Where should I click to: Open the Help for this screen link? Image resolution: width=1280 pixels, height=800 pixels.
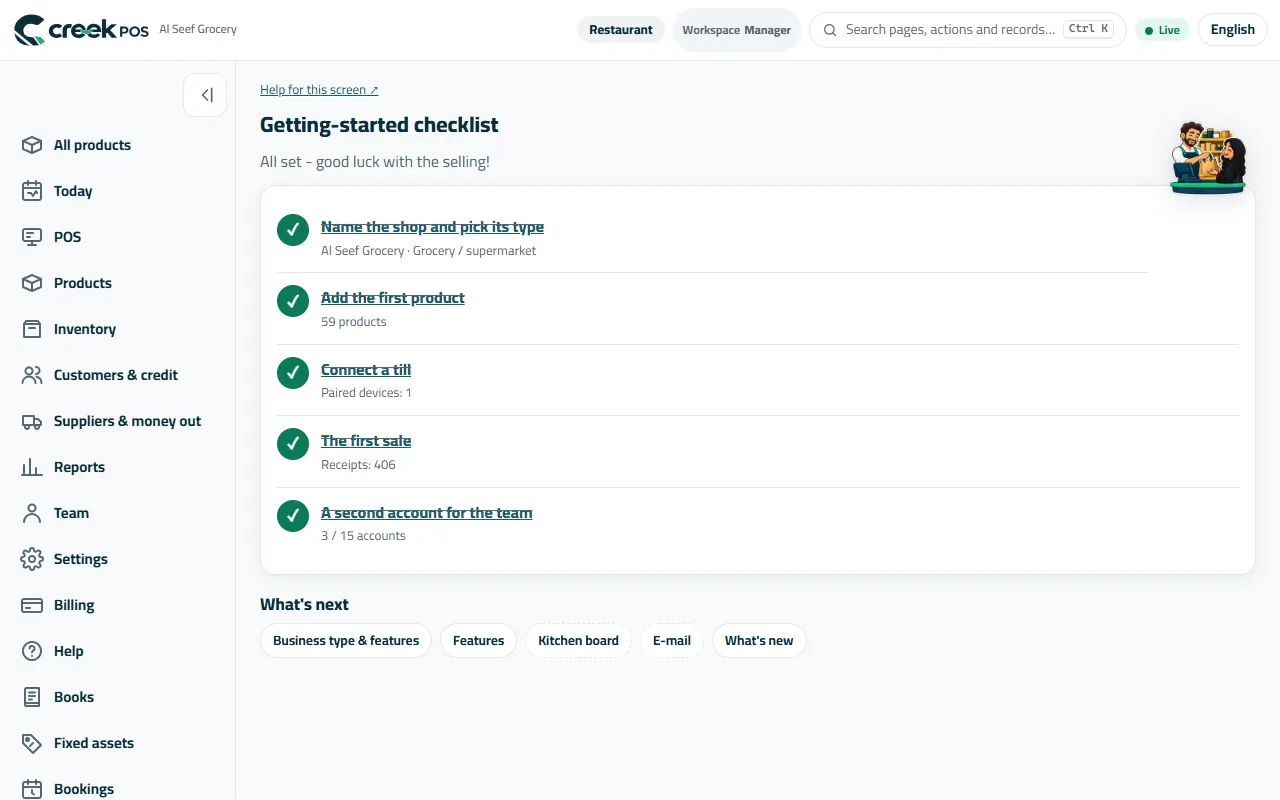pos(319,90)
